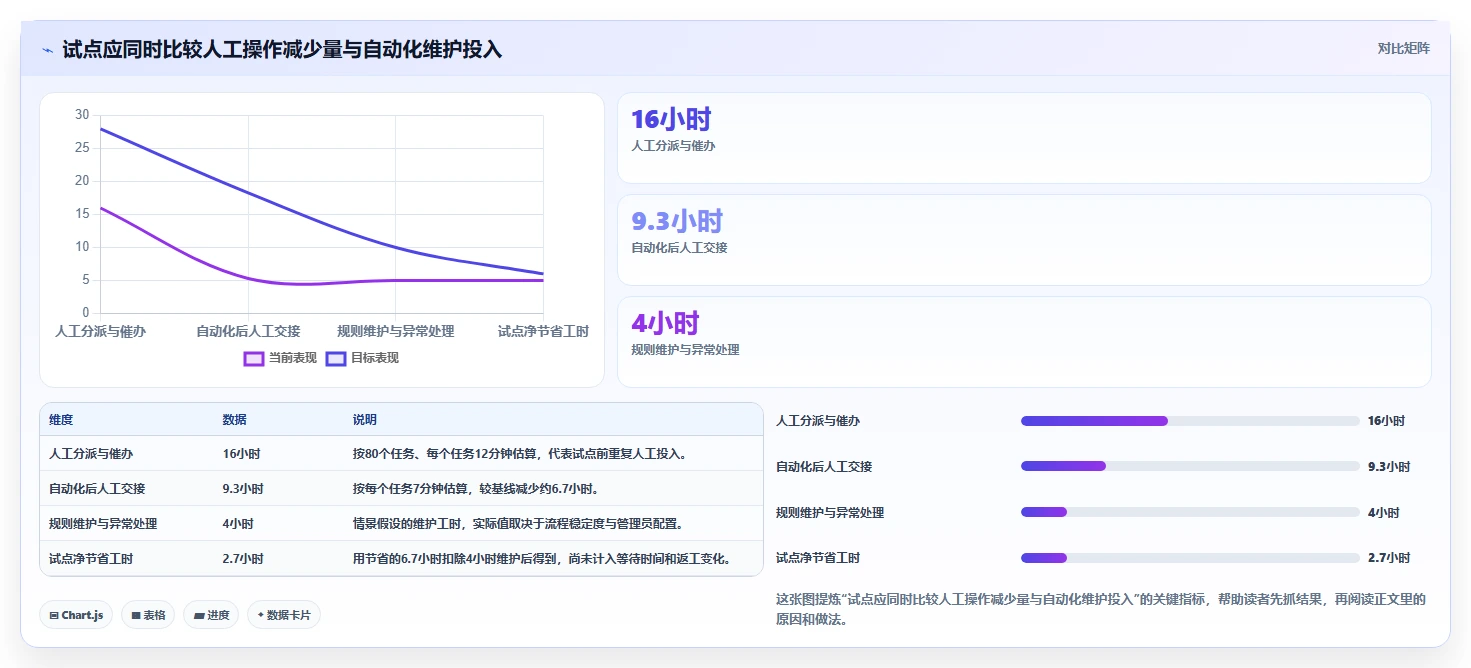Click the 自动化后人工交接 progress bar
Viewport: 1471px width, 668px height.
(1190, 466)
